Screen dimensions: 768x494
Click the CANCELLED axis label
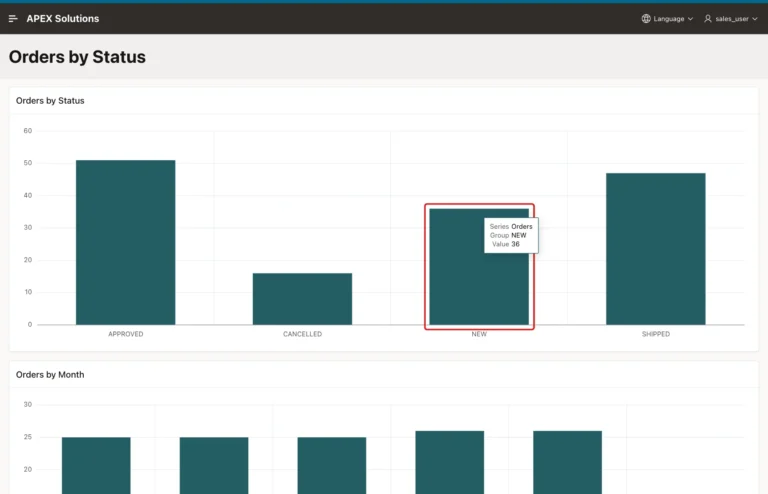coord(302,334)
